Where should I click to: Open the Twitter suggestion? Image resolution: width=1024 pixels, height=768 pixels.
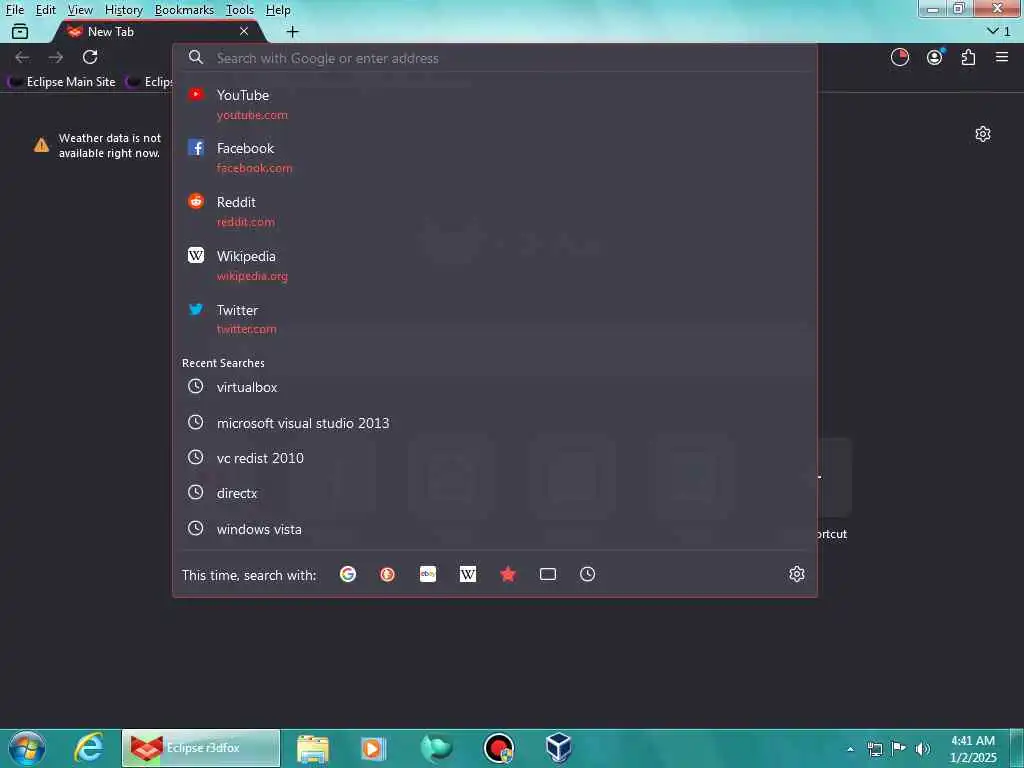[x=494, y=319]
